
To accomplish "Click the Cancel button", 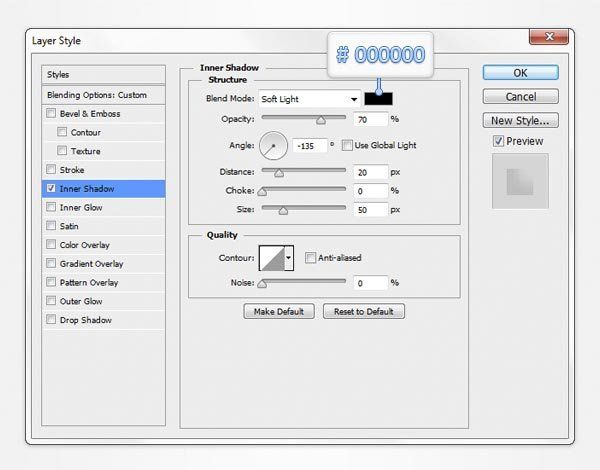I will (520, 96).
